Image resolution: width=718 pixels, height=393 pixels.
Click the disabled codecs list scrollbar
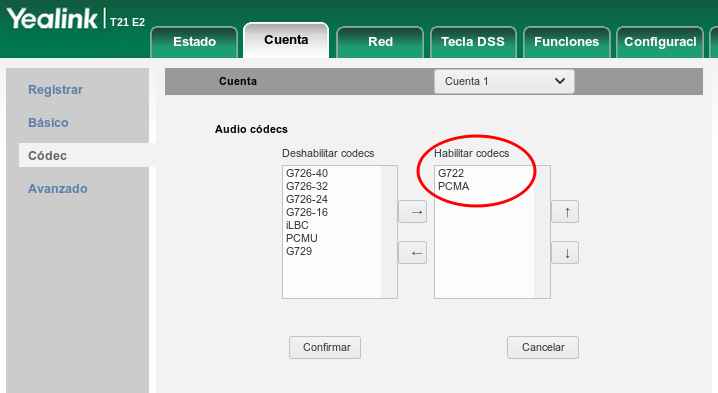(x=389, y=232)
